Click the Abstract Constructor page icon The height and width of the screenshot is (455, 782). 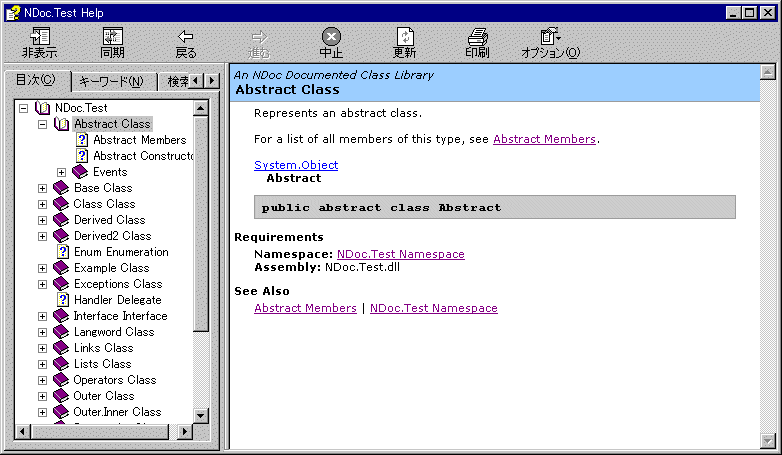pos(82,156)
